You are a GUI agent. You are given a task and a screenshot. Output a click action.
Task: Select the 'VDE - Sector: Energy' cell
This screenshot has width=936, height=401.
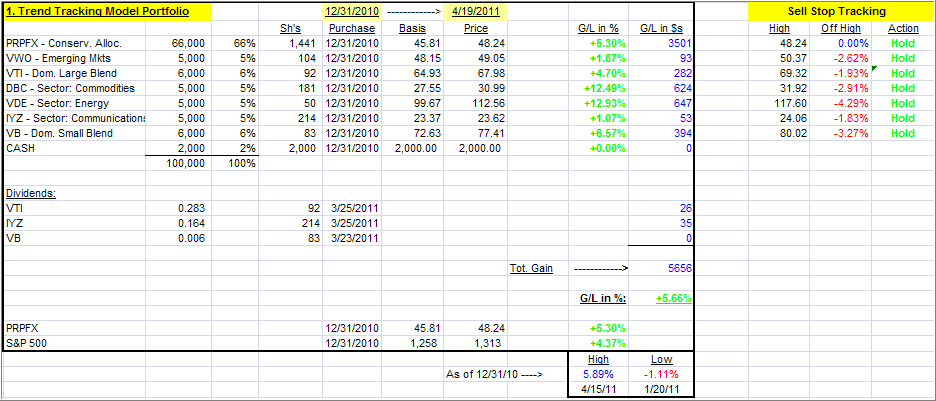pyautogui.click(x=75, y=103)
